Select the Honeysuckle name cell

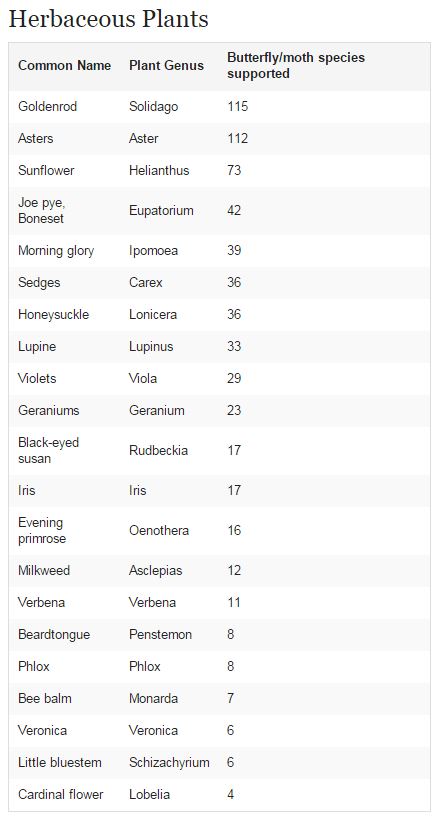tap(53, 314)
